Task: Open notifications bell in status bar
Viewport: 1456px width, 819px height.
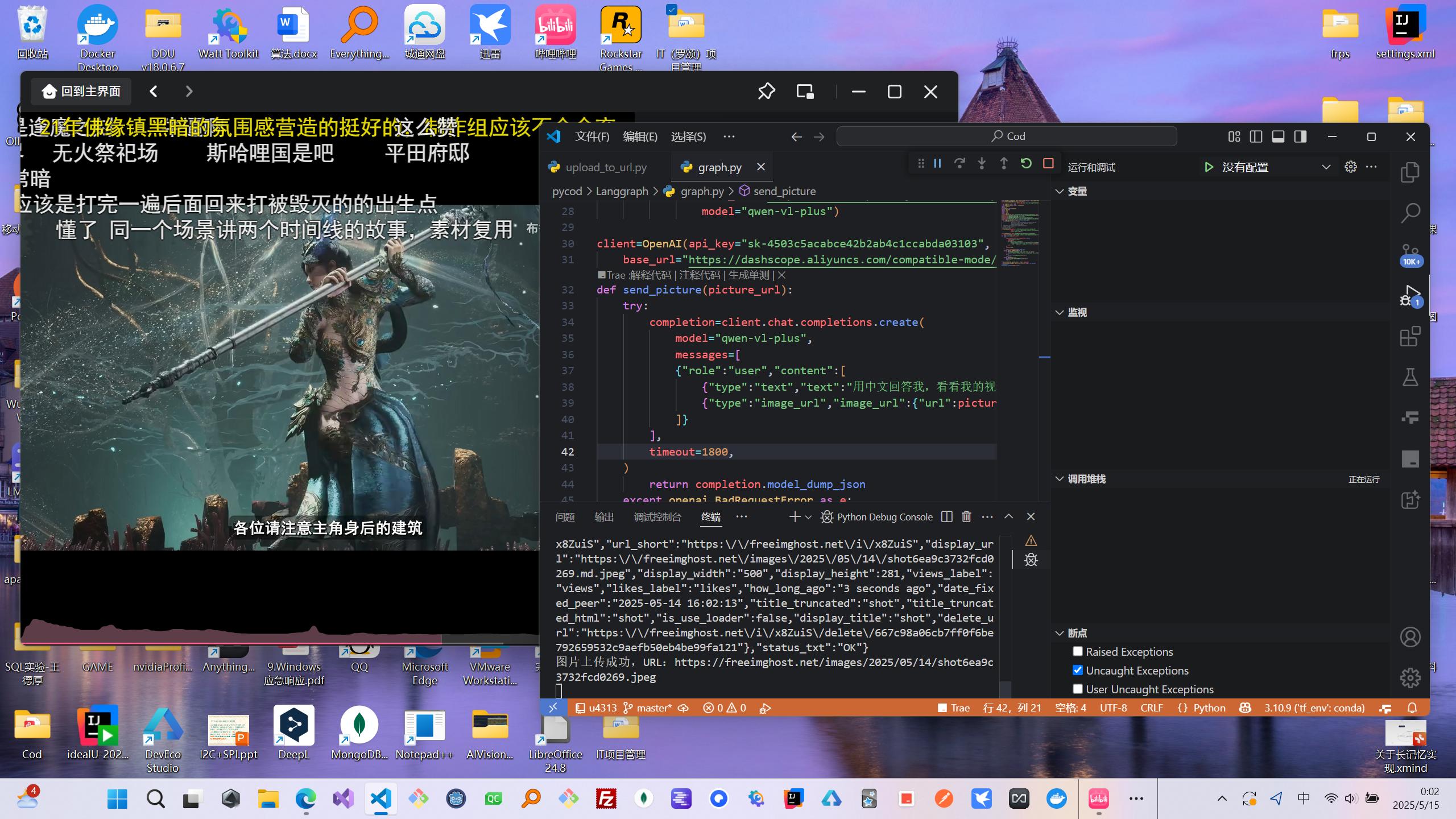Action: 1412,708
